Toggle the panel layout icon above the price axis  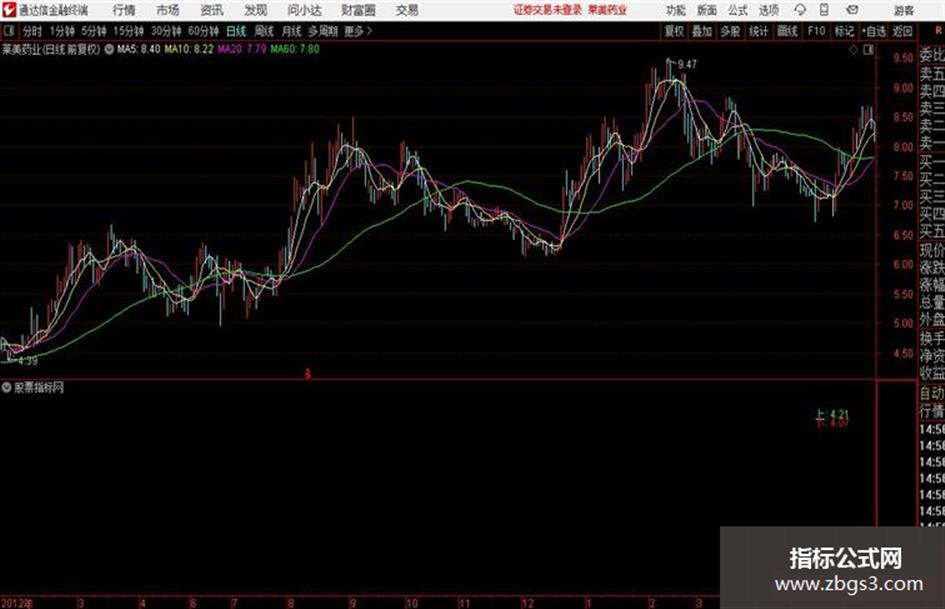click(868, 50)
